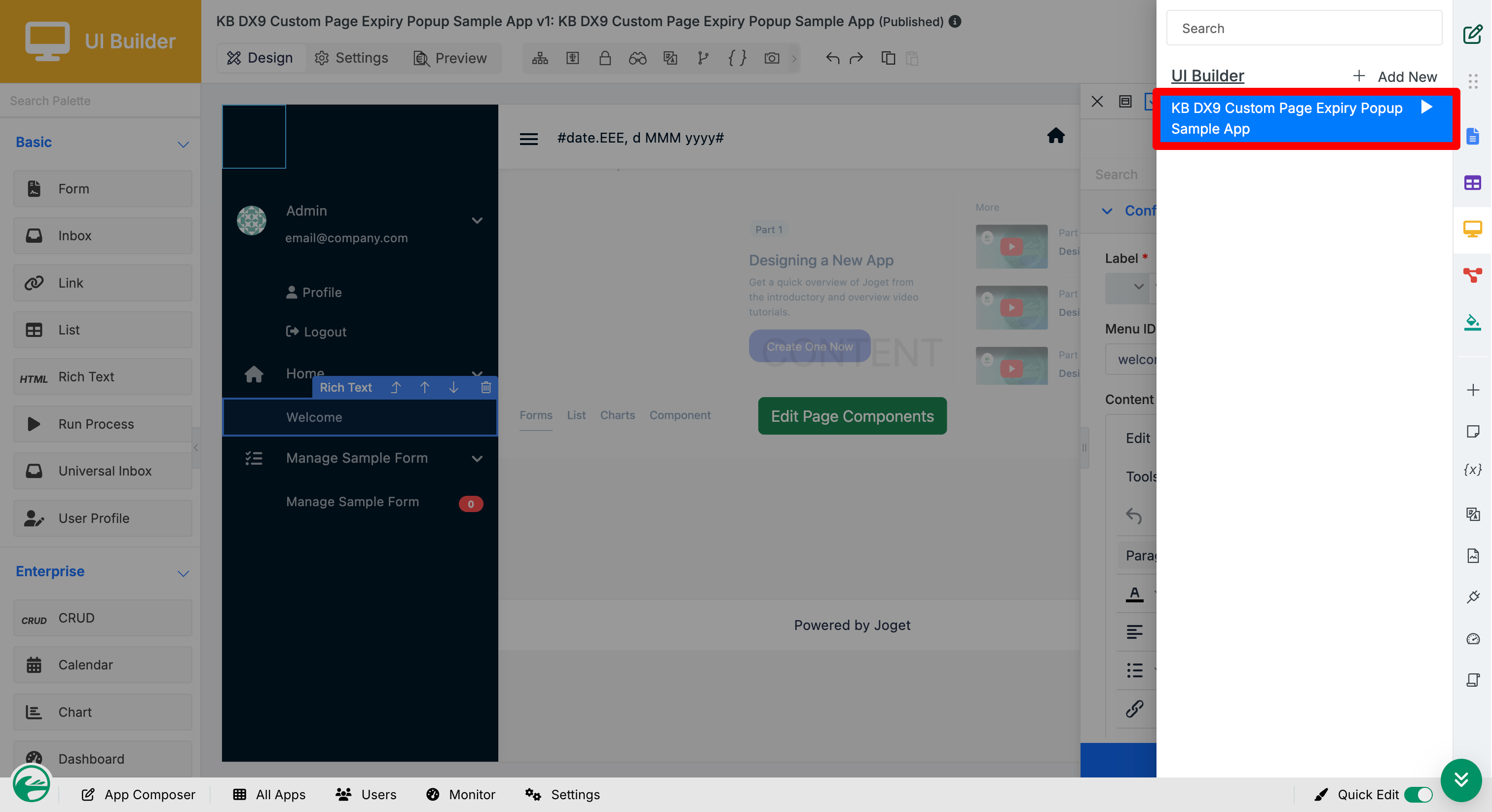Click the padlock permission icon in toolbar

(x=605, y=58)
